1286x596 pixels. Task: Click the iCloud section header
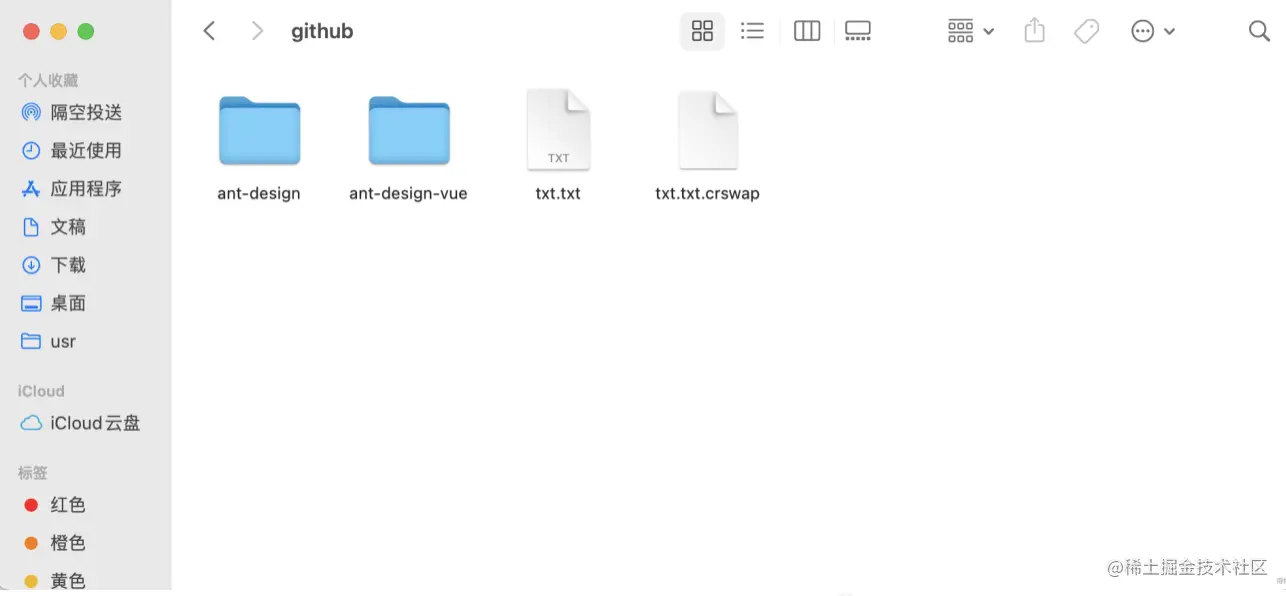(41, 391)
